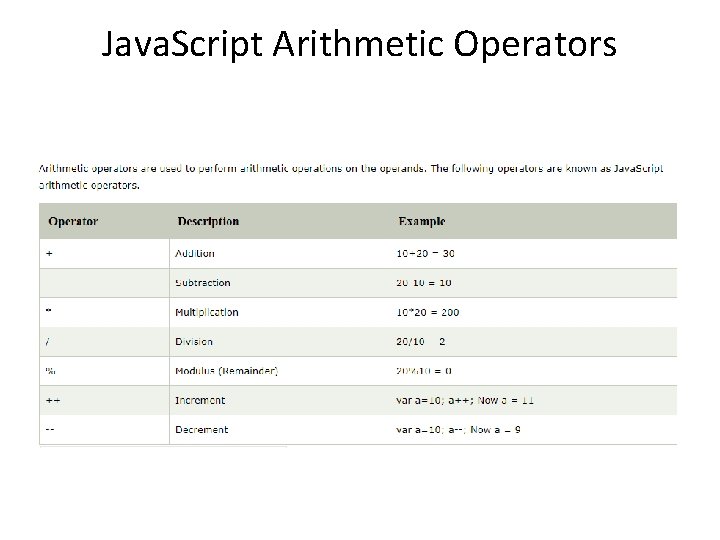The width and height of the screenshot is (720, 540).
Task: Select the Example column header
Action: pos(422,221)
